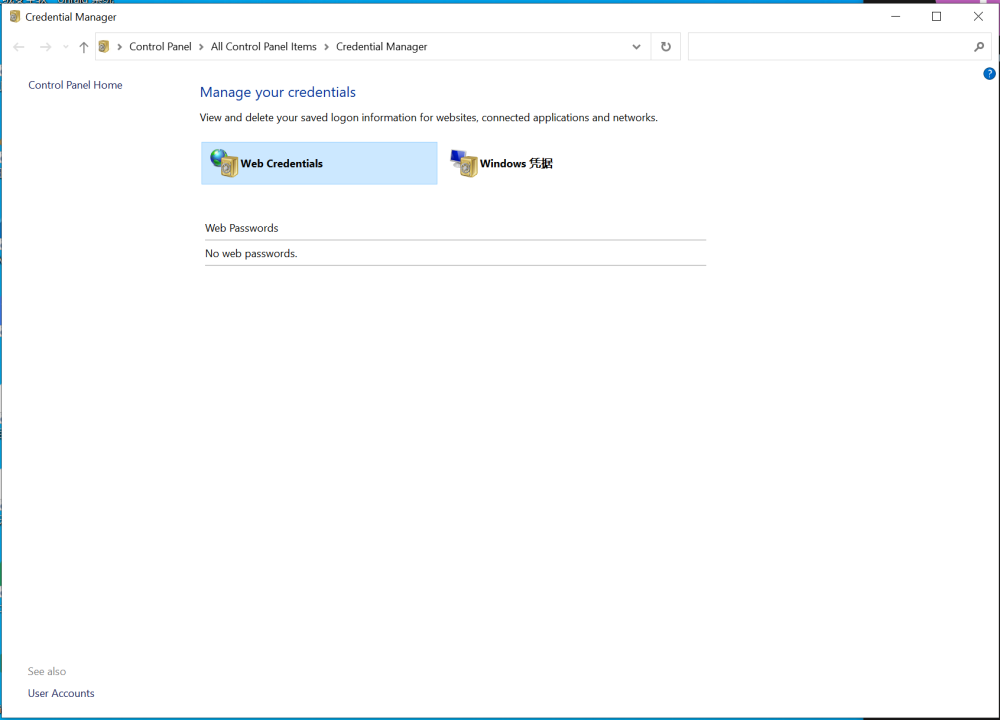Viewport: 1000px width, 720px height.
Task: Select the Web Credentials vault
Action: coord(319,163)
